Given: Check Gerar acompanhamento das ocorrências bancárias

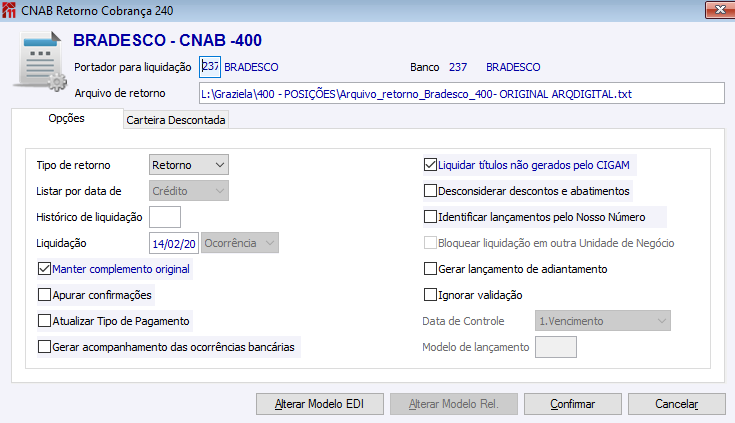Looking at the screenshot, I should point(45,347).
